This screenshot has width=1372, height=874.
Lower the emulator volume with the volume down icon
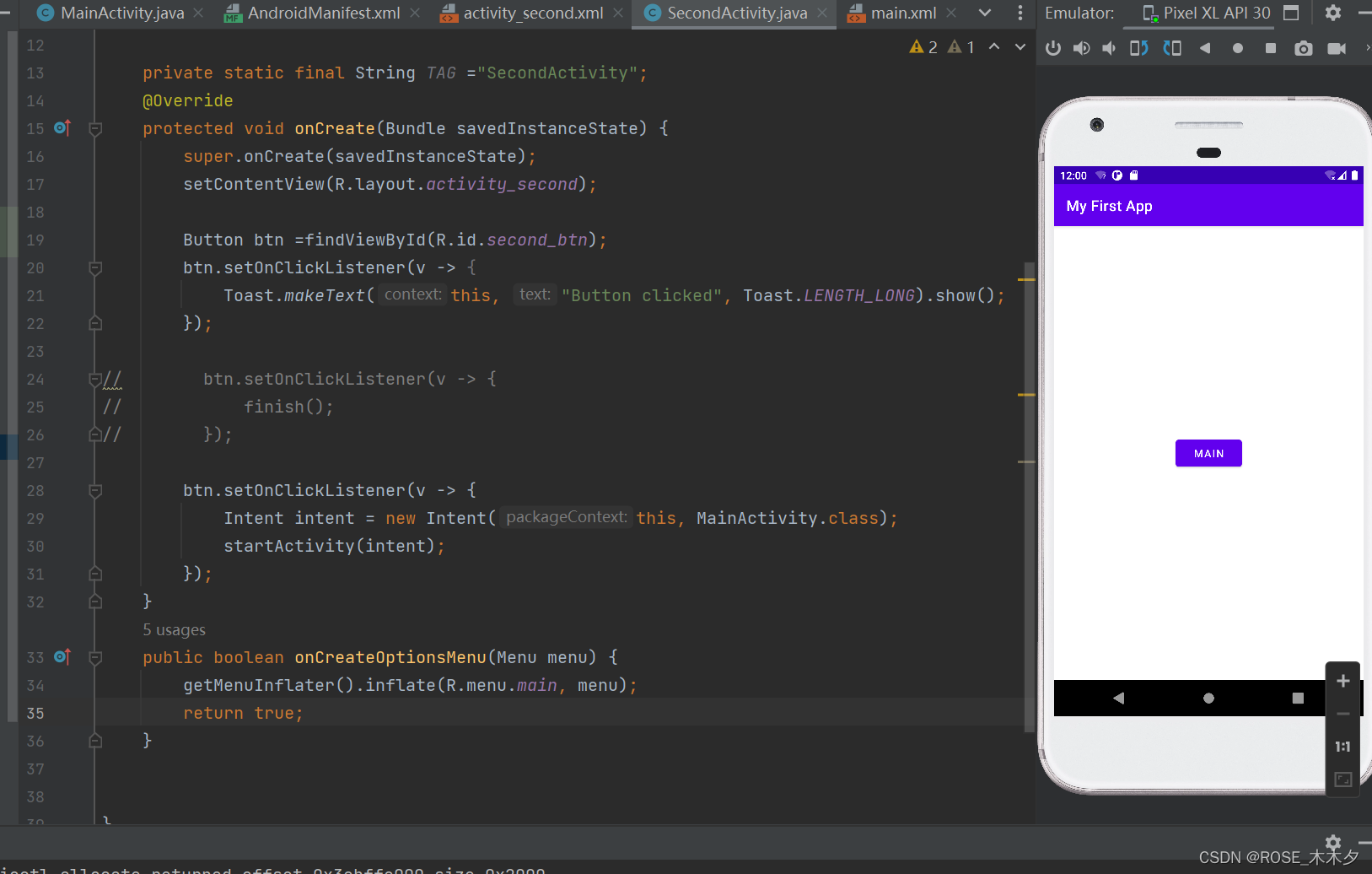(x=1109, y=48)
